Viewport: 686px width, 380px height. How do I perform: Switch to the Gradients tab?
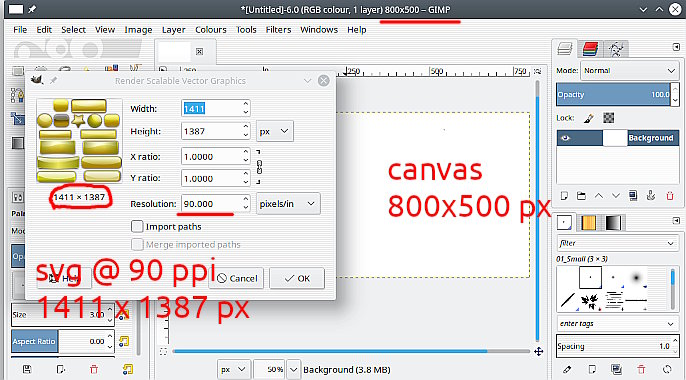[613, 223]
